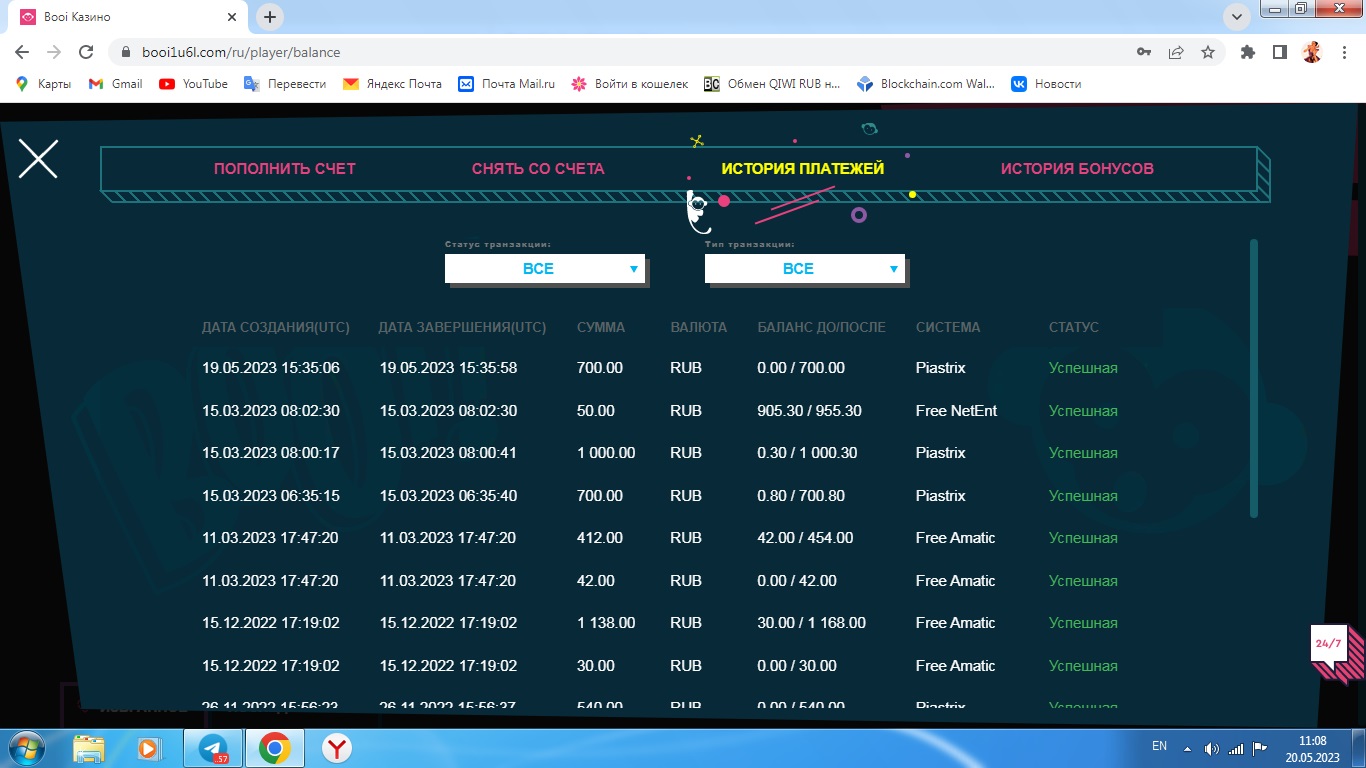1366x768 pixels.
Task: Click the СУММА column header
Action: pyautogui.click(x=601, y=327)
